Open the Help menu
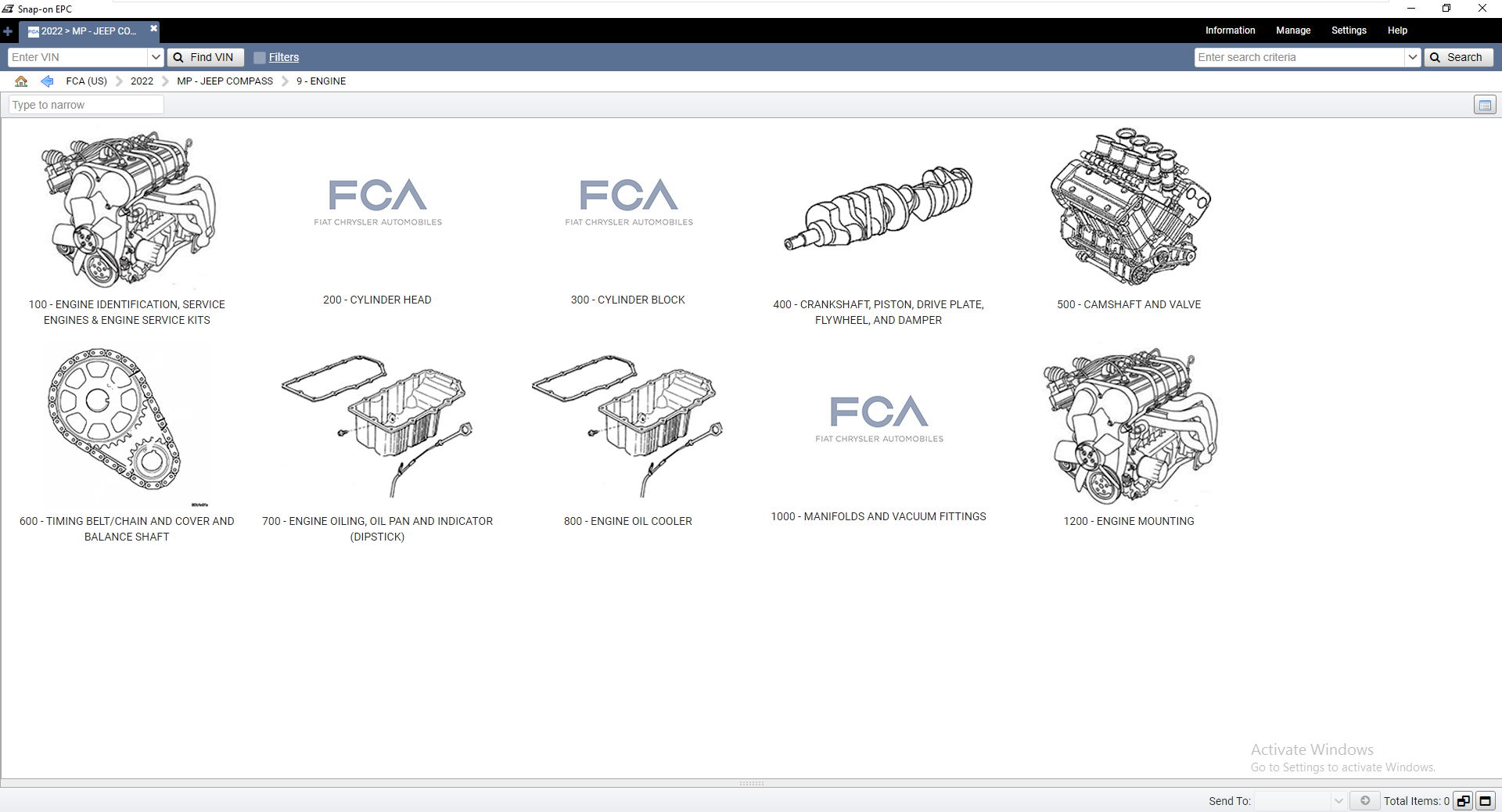Viewport: 1502px width, 812px height. click(1397, 31)
